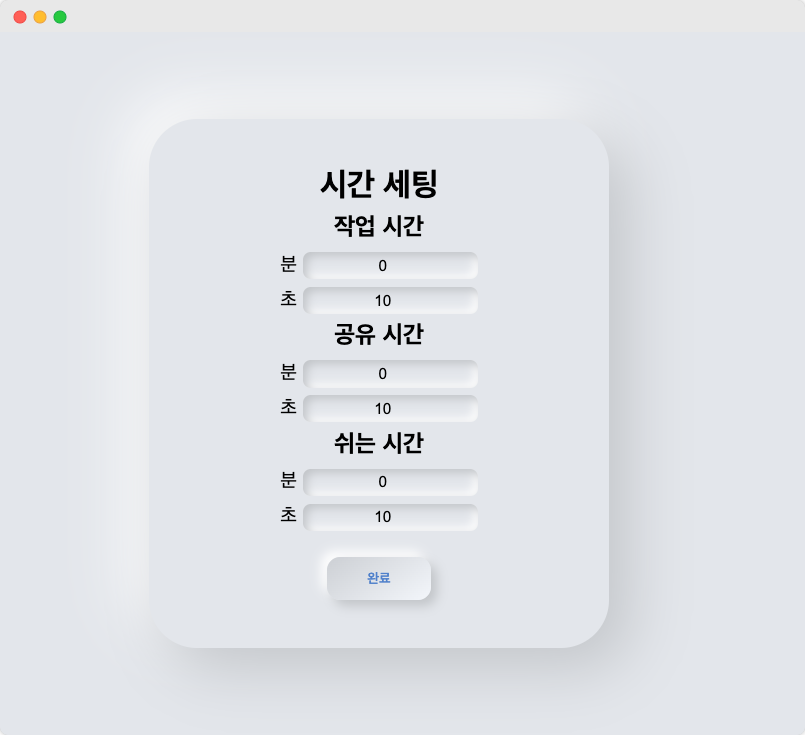Click the 쉬는 시간 section heading

379,442
